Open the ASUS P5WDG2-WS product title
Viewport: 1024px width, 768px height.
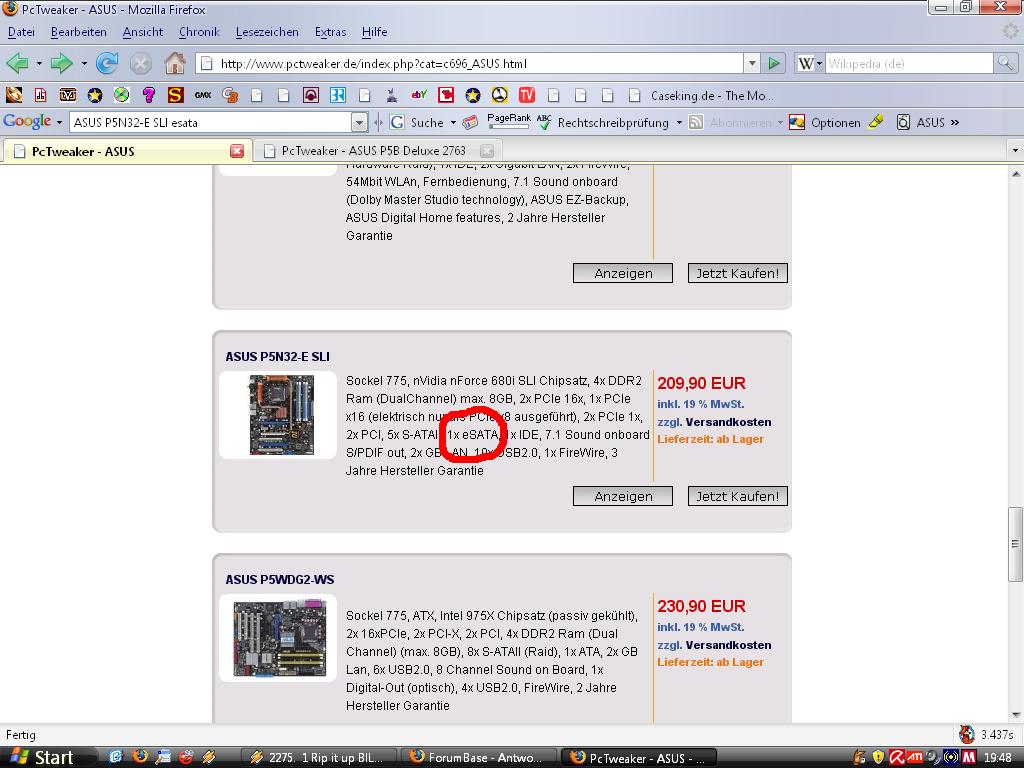click(280, 579)
